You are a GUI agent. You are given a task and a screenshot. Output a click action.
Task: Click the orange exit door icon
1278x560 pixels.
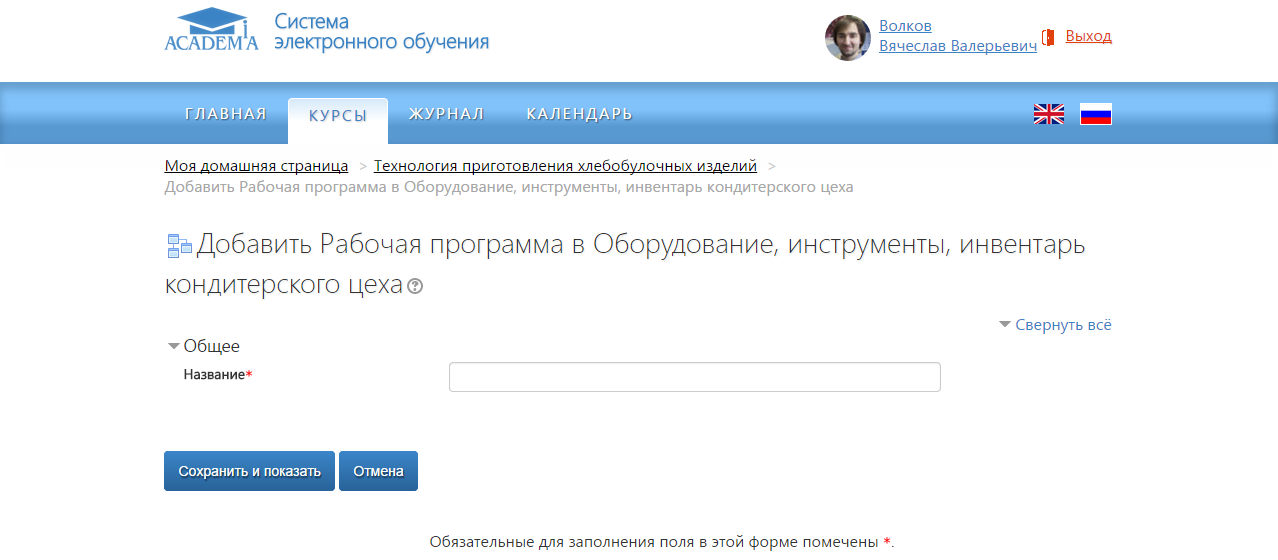pos(1048,37)
